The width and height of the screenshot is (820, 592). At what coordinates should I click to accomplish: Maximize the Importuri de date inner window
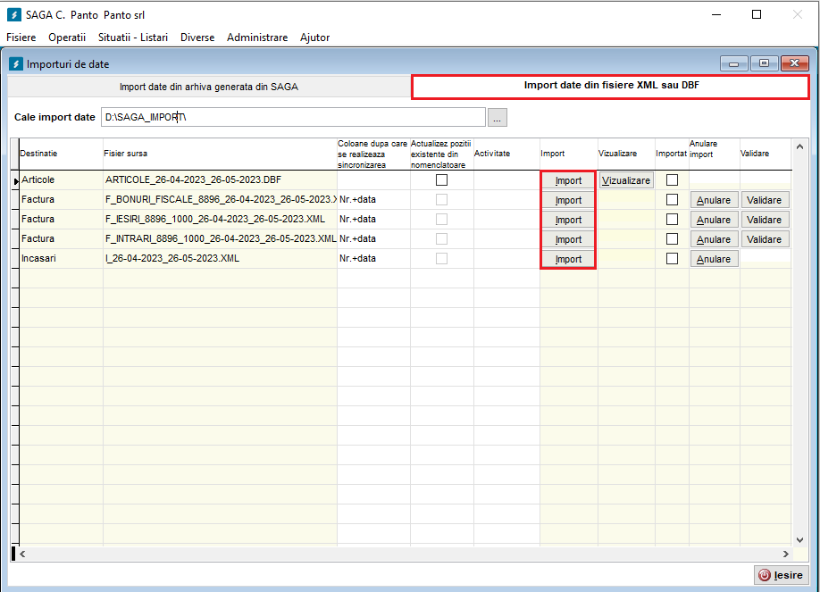(x=764, y=63)
